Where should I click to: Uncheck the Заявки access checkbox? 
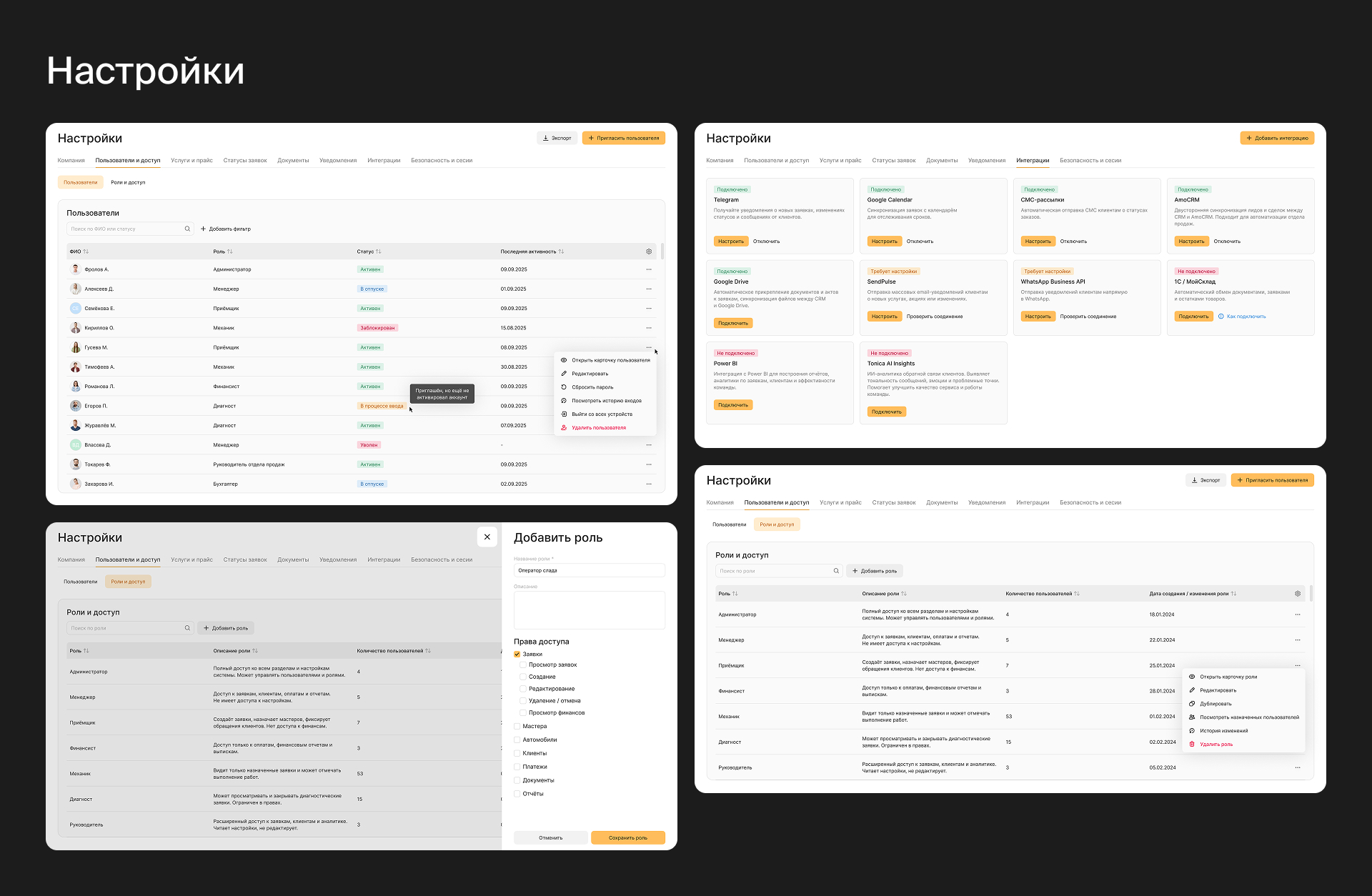[x=517, y=654]
